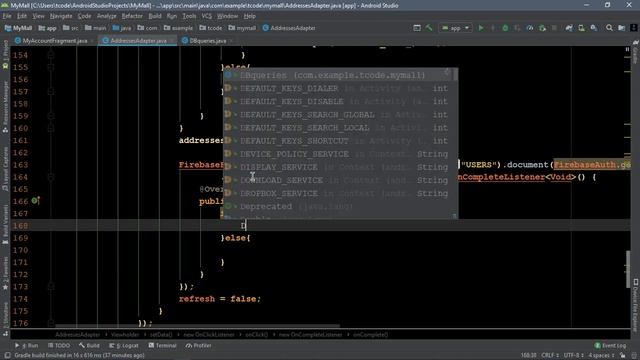Click the grey Stop button in toolbar
Image resolution: width=640 pixels, height=360 pixels.
[554, 28]
